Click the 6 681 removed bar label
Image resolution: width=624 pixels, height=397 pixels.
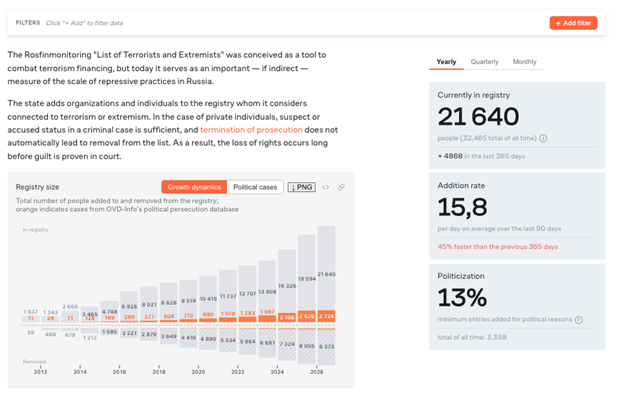[x=267, y=343]
